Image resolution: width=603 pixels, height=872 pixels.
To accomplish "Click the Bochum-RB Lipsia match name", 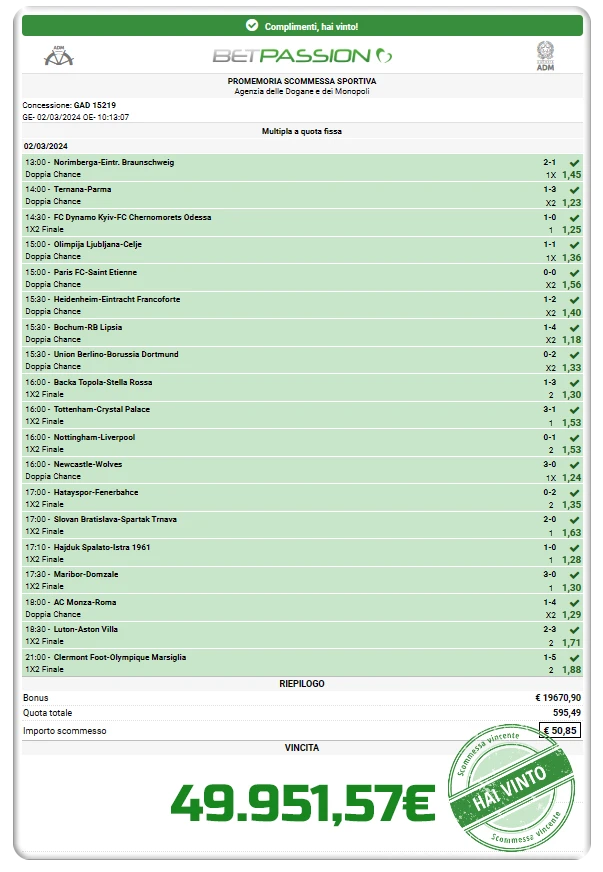I will pos(88,327).
